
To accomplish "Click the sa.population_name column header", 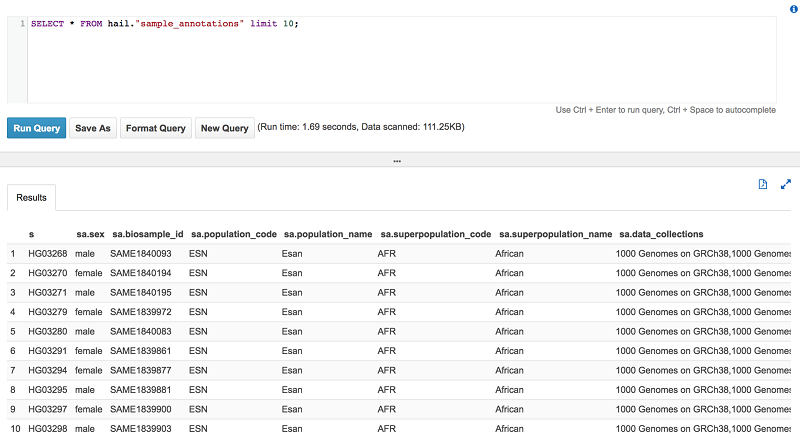I will pyautogui.click(x=327, y=234).
